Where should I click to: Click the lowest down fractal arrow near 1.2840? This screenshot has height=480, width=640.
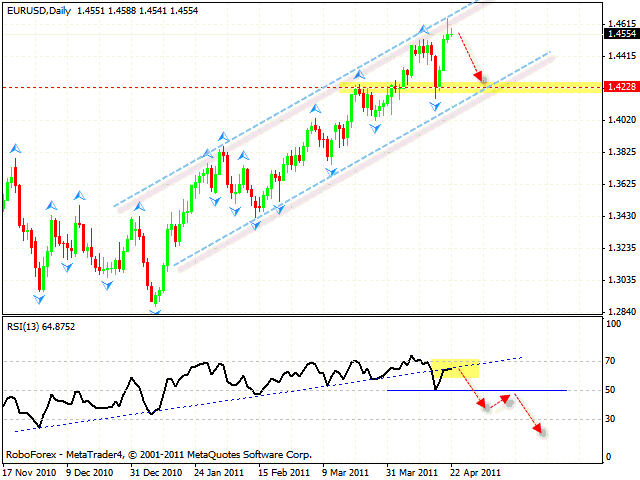point(155,312)
